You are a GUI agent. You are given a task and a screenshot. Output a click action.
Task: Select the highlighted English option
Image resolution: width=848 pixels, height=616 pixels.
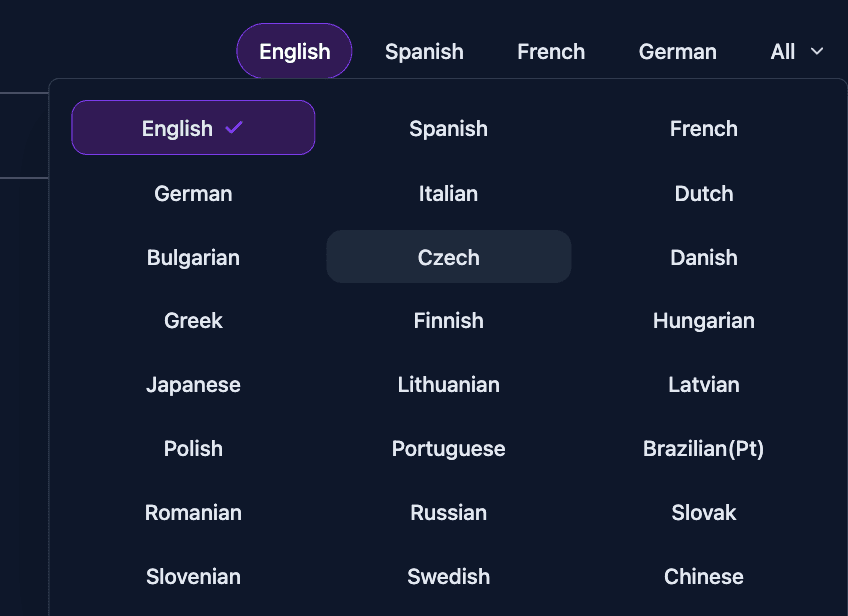193,128
